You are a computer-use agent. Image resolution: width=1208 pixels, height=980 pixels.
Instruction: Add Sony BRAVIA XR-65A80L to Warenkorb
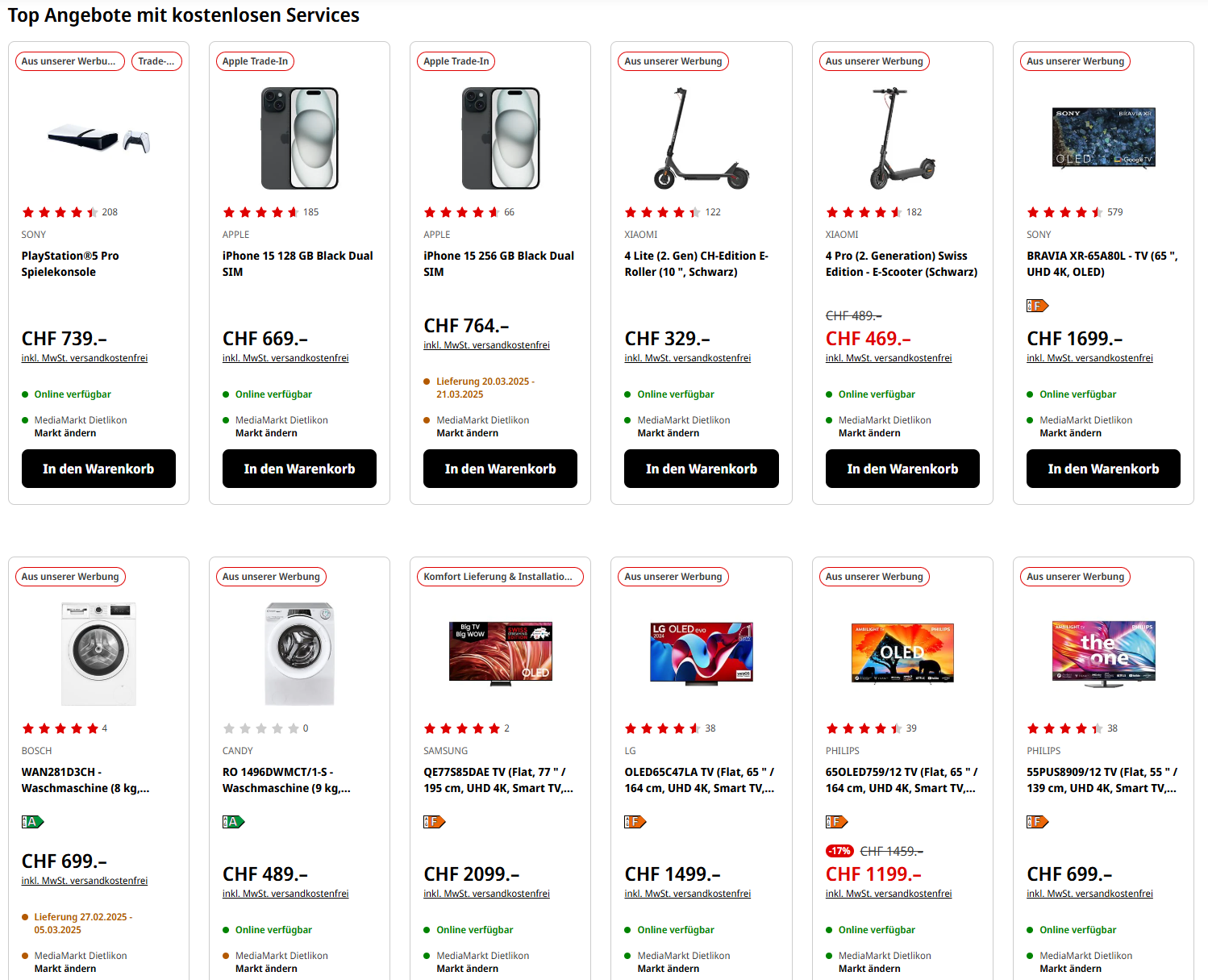click(x=1103, y=469)
